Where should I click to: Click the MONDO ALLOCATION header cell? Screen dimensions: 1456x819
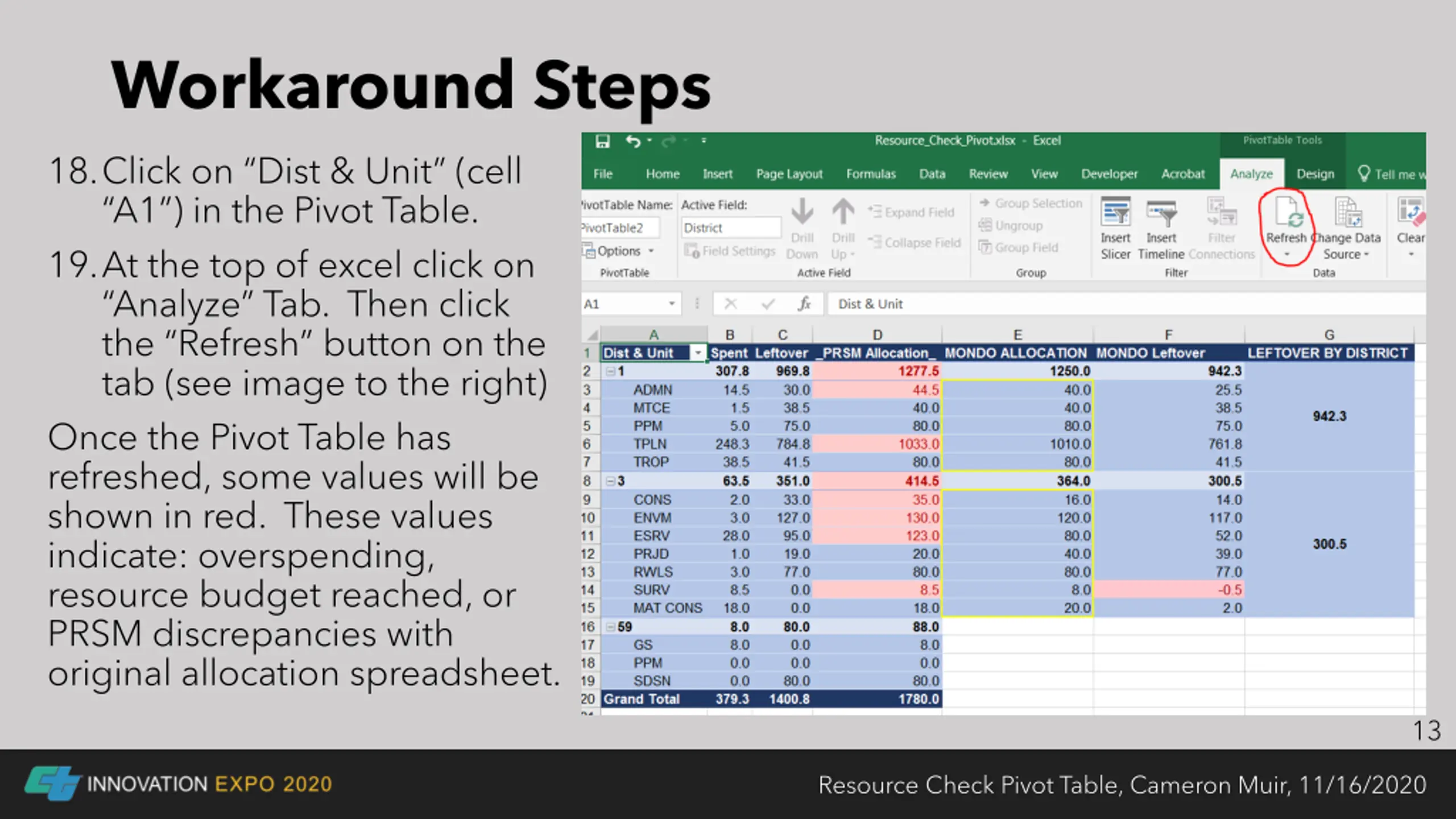[x=1017, y=353]
